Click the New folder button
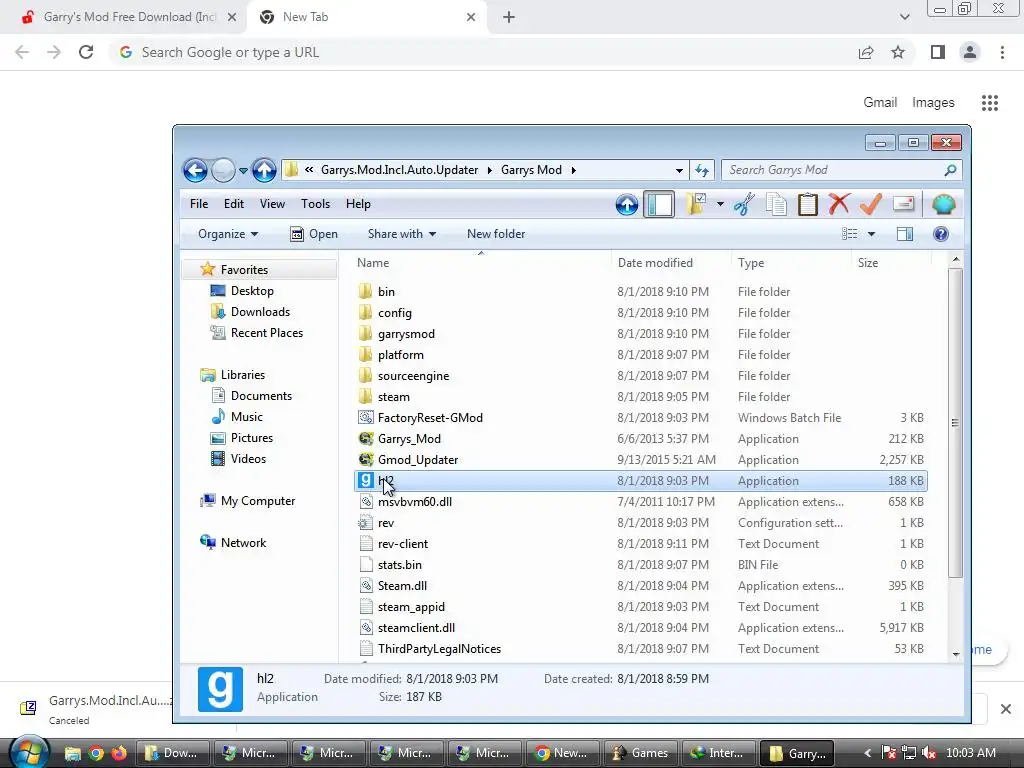Image resolution: width=1024 pixels, height=768 pixels. point(496,234)
